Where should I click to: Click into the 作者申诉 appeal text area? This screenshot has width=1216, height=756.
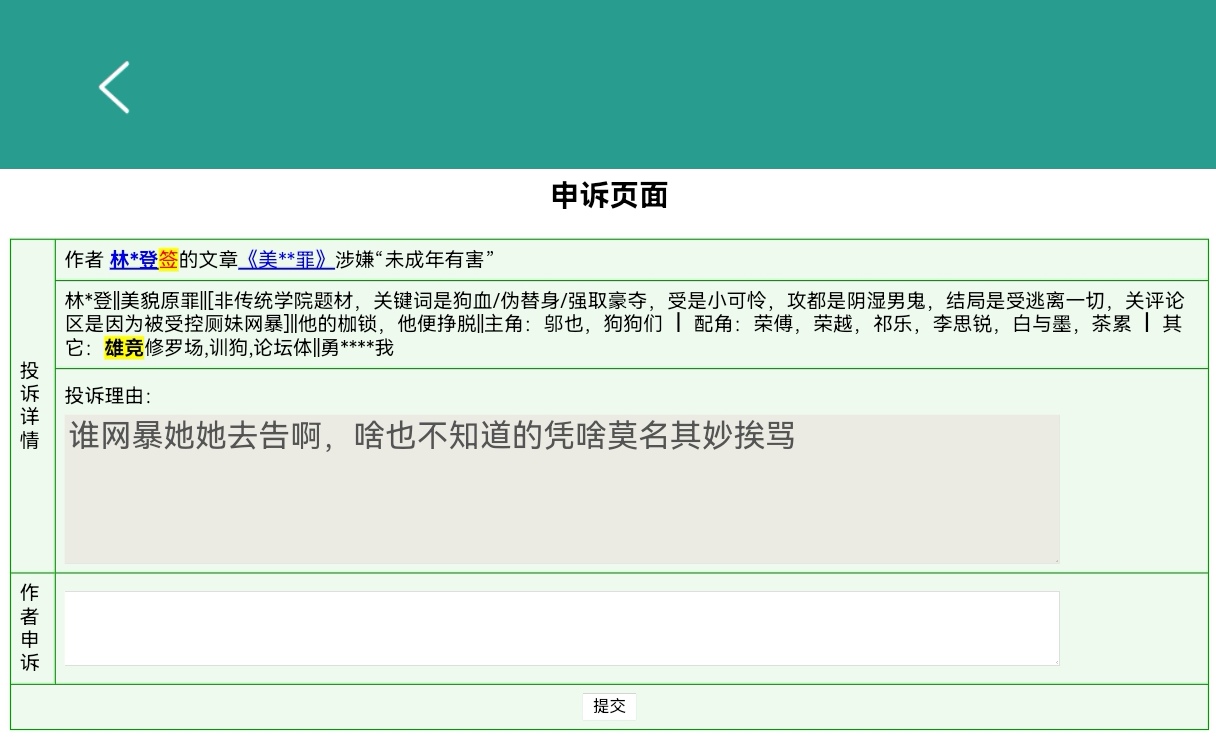click(x=561, y=628)
